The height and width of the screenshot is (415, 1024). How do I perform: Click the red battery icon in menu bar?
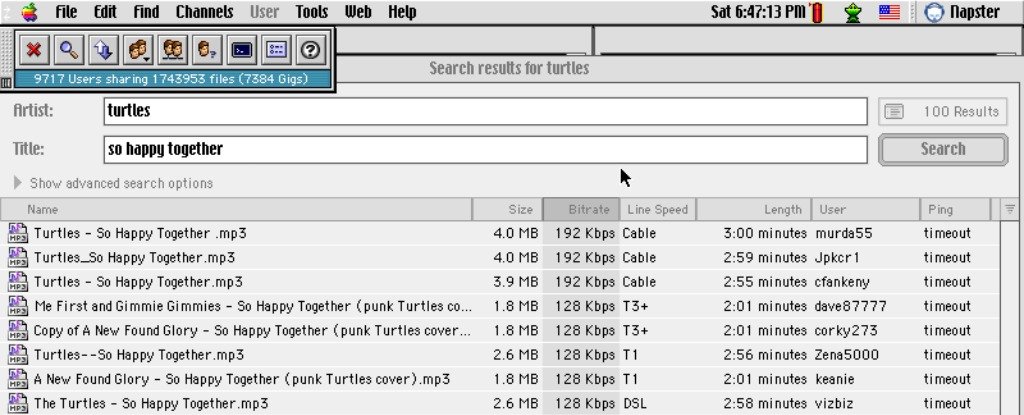[816, 12]
